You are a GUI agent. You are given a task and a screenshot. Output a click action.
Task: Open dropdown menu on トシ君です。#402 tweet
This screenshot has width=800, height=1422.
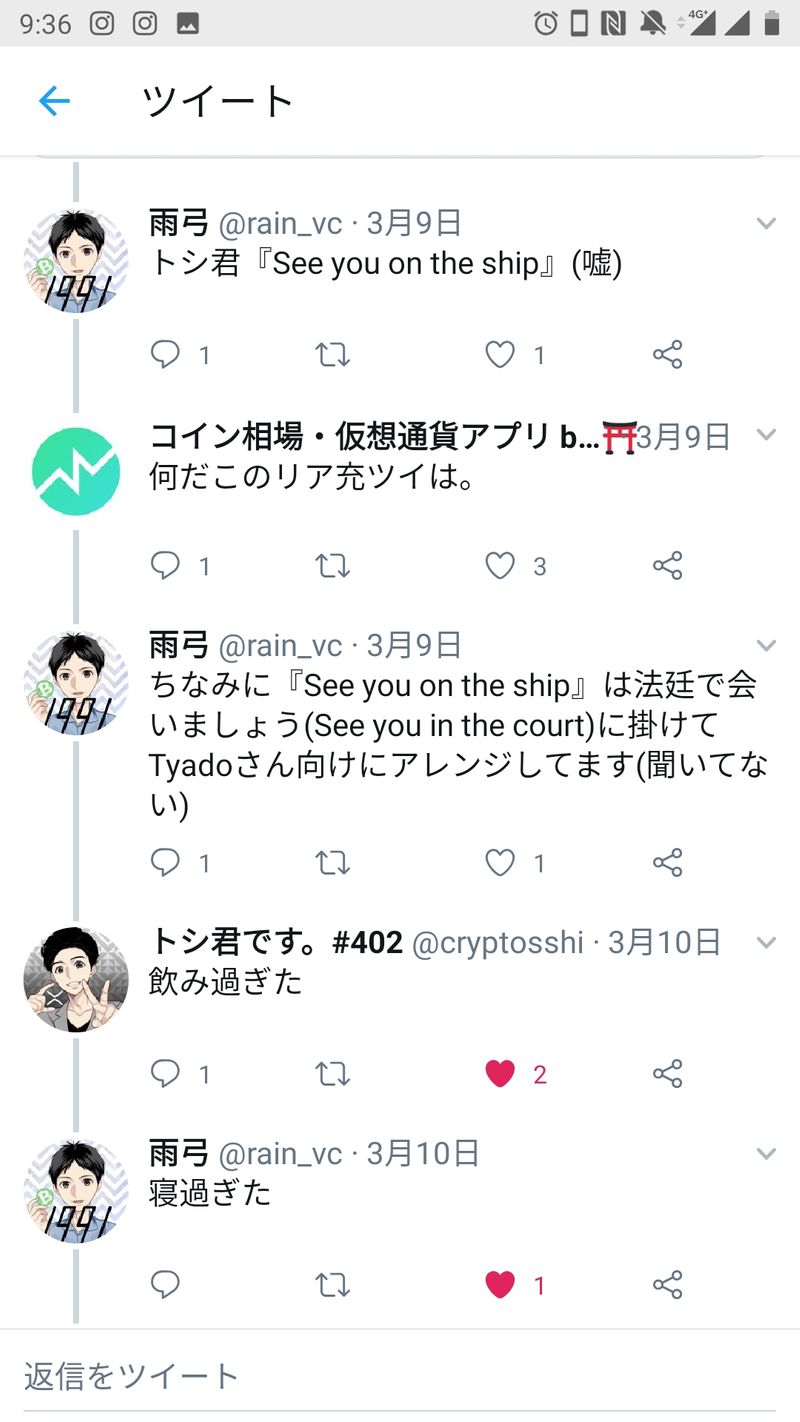766,943
